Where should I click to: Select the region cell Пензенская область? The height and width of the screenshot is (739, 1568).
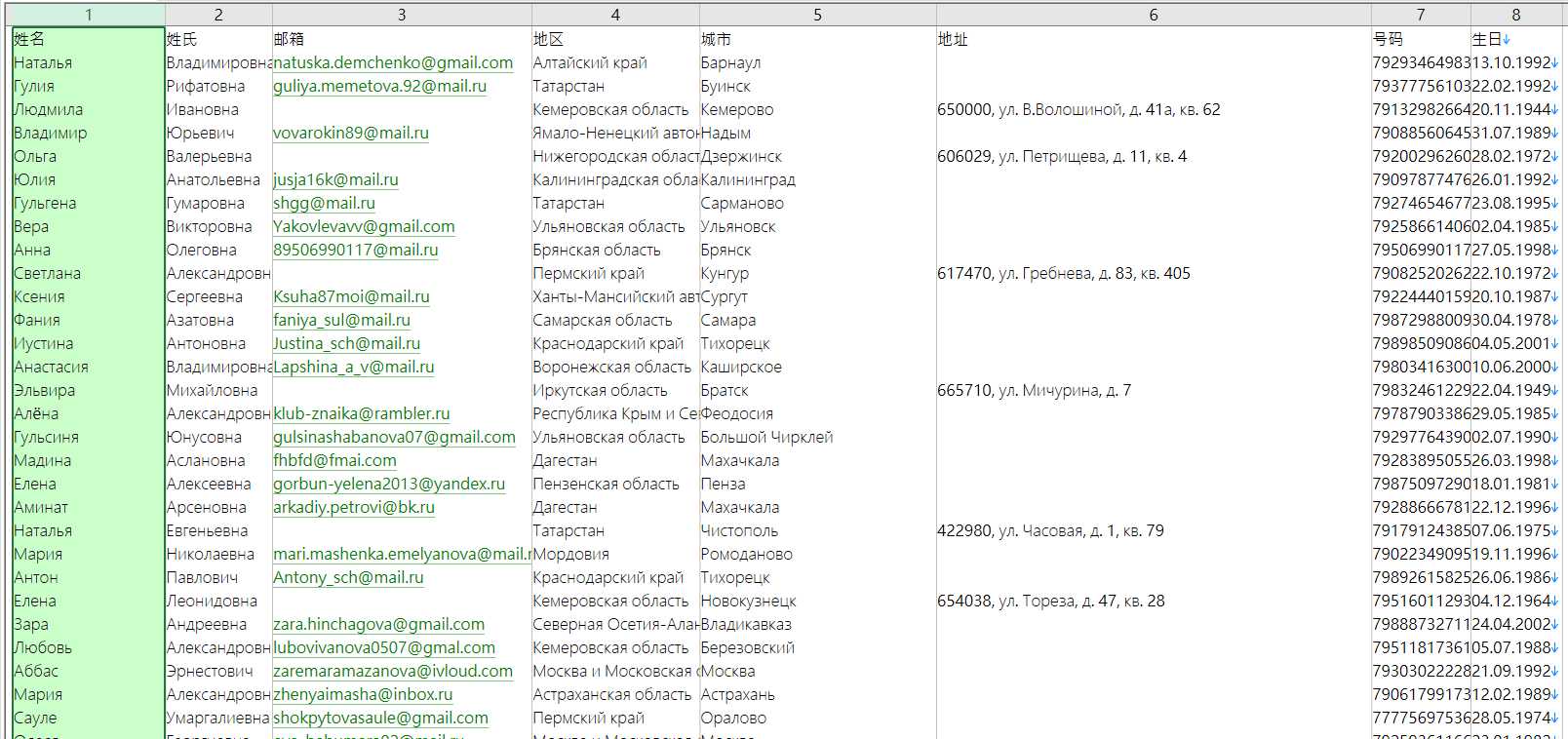coord(615,484)
